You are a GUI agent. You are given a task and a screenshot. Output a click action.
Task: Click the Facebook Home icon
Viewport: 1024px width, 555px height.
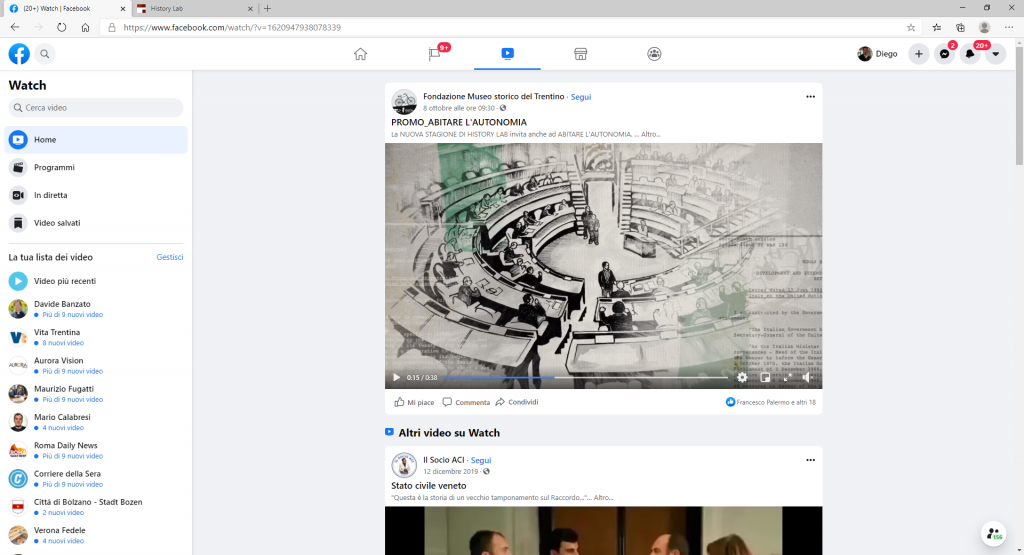coord(361,54)
